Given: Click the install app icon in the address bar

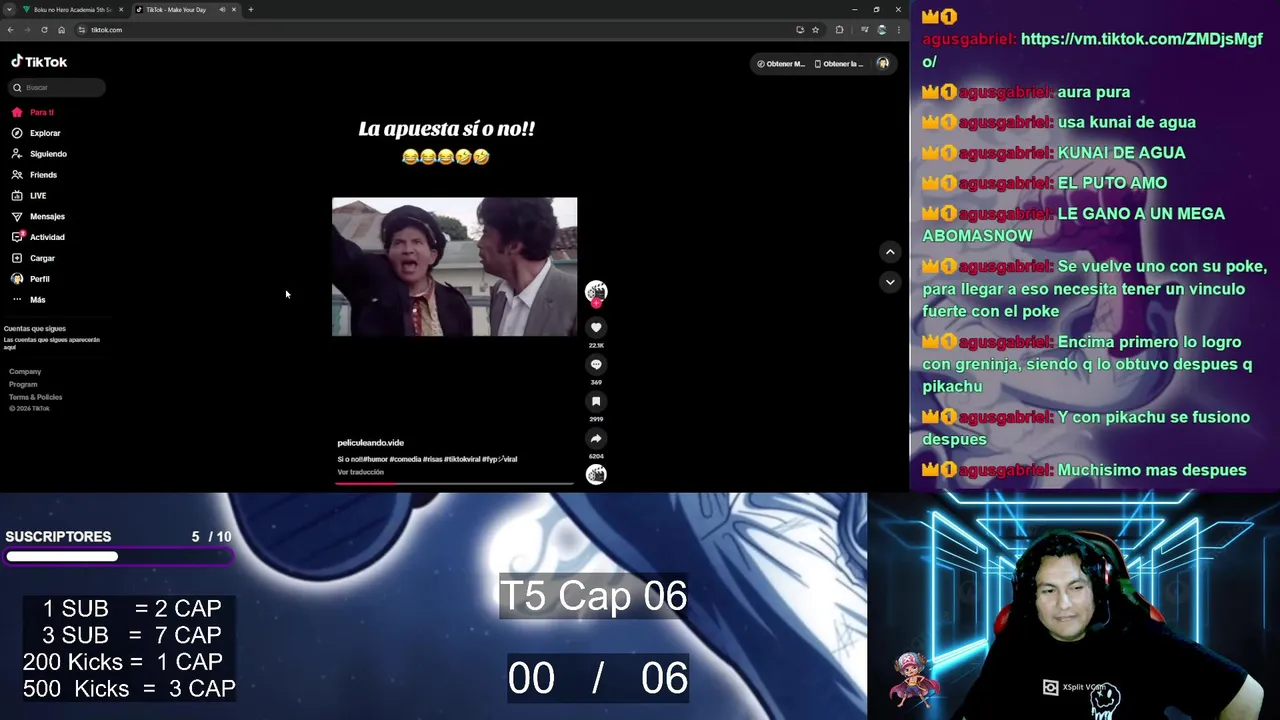Looking at the screenshot, I should pos(799,30).
